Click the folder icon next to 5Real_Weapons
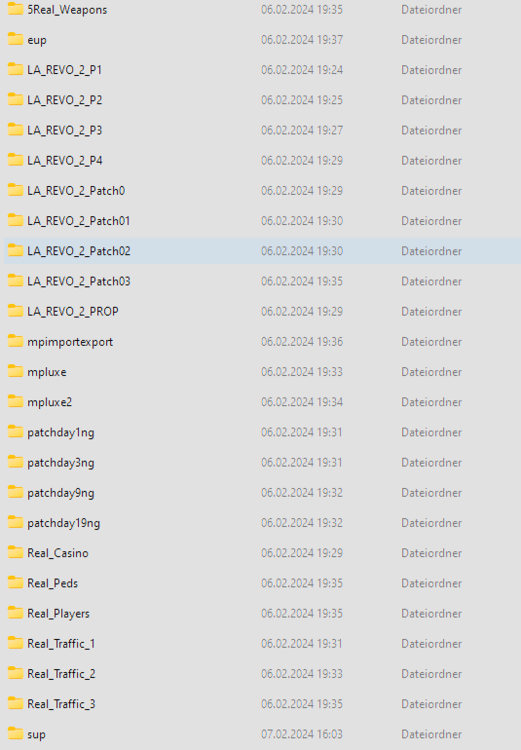 [15, 9]
